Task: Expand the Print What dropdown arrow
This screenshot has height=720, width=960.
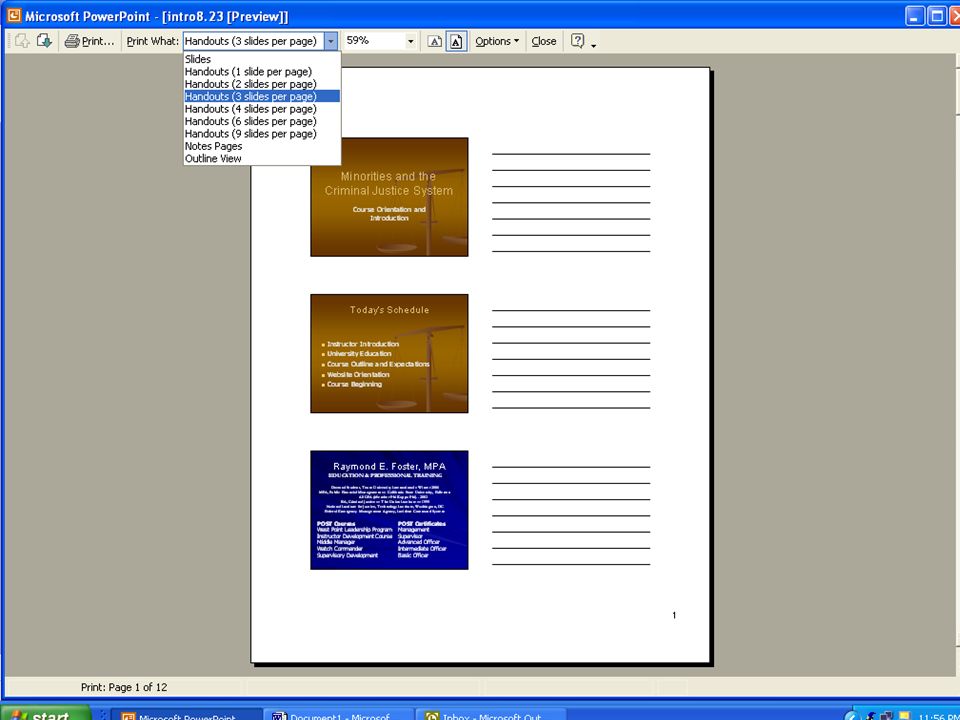Action: pos(331,41)
